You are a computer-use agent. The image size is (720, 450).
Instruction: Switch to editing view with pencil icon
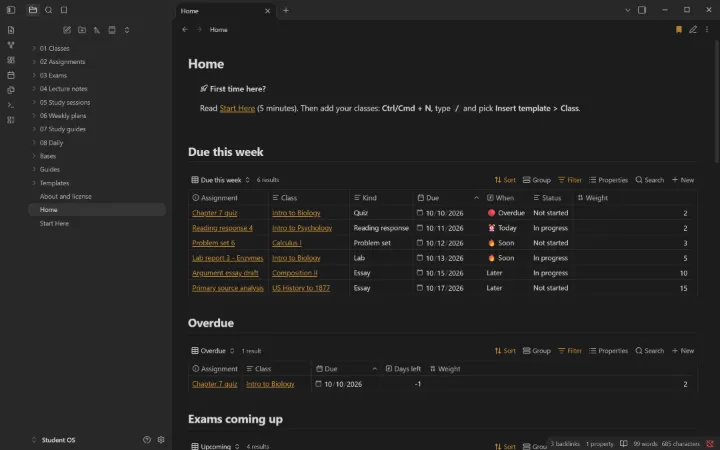tap(693, 29)
